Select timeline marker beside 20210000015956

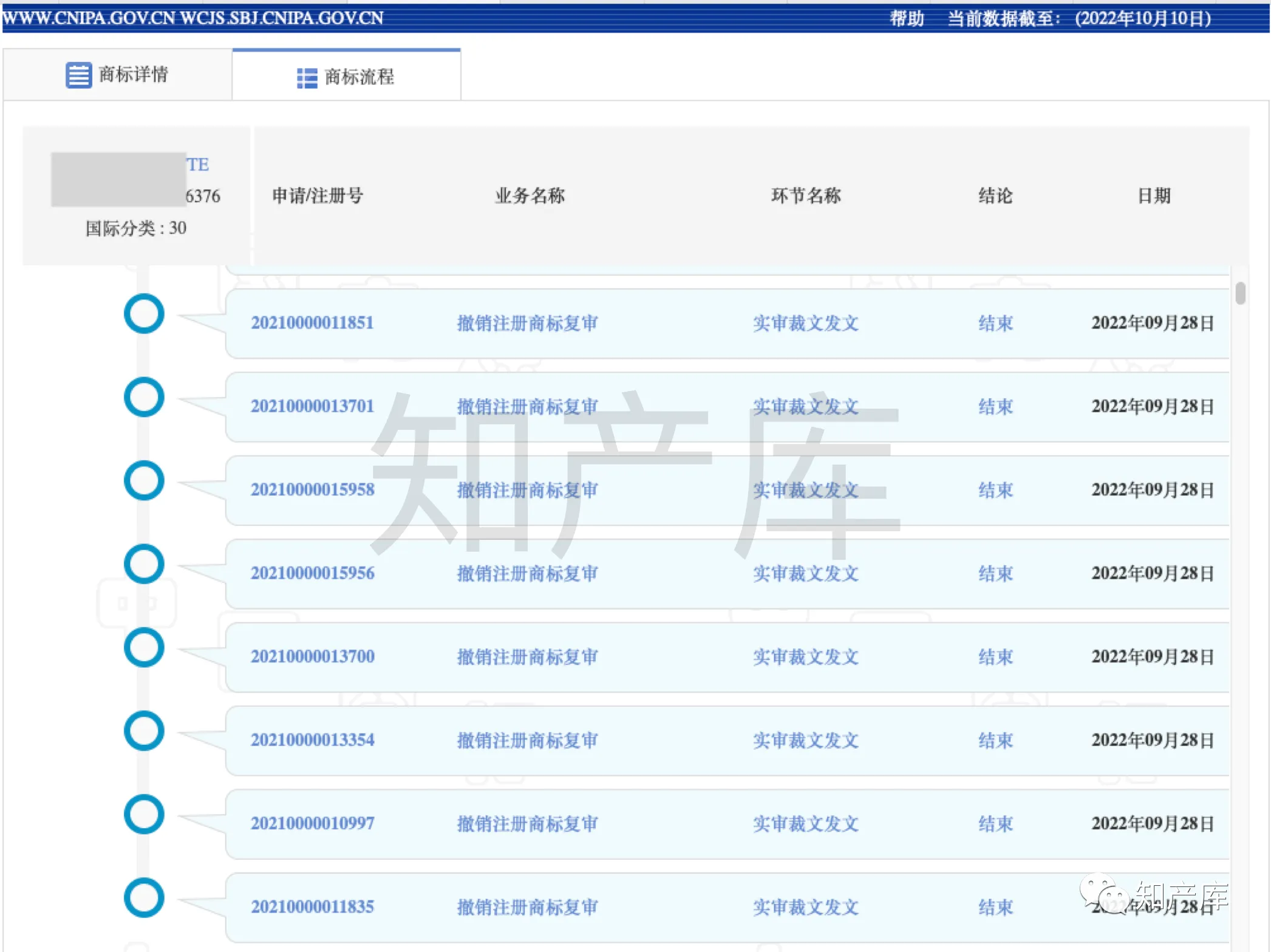(144, 564)
